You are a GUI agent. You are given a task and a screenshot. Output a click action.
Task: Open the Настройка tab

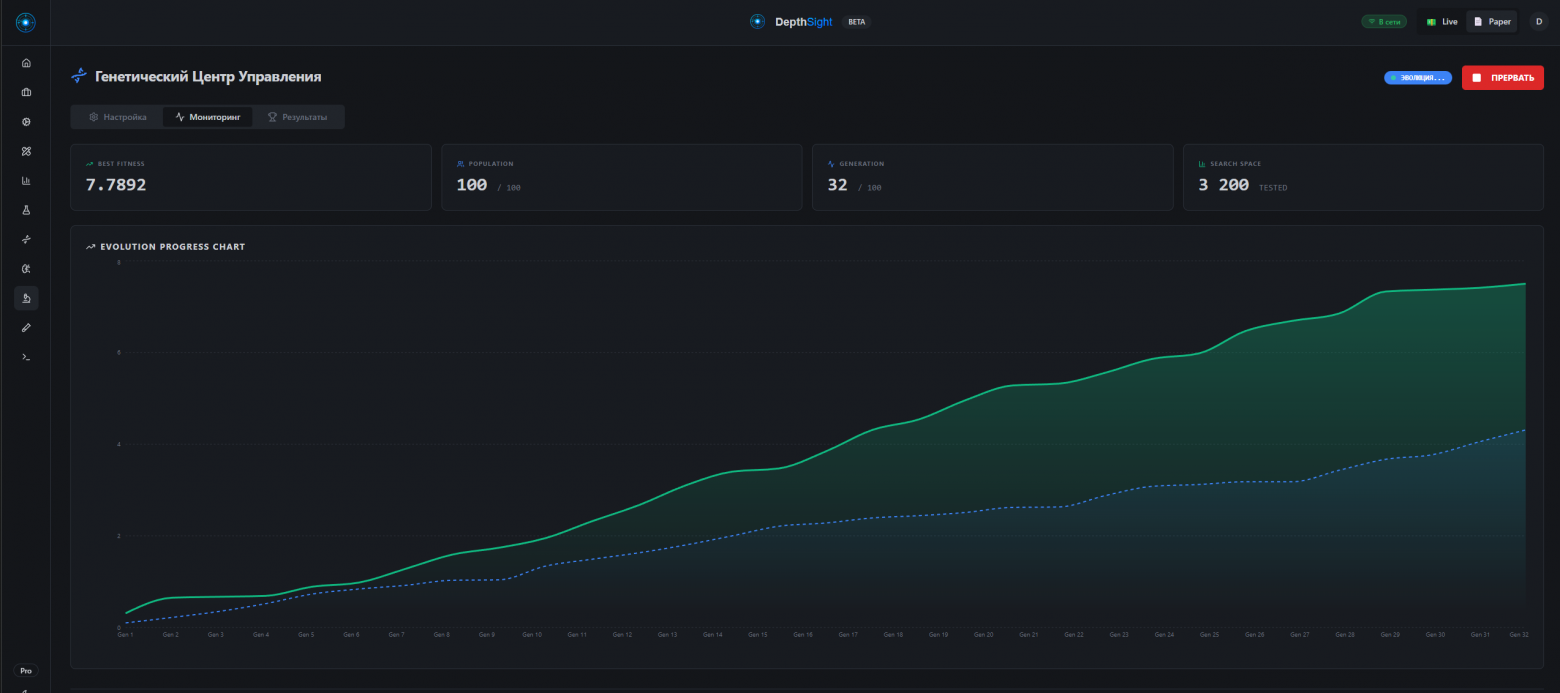pos(118,117)
